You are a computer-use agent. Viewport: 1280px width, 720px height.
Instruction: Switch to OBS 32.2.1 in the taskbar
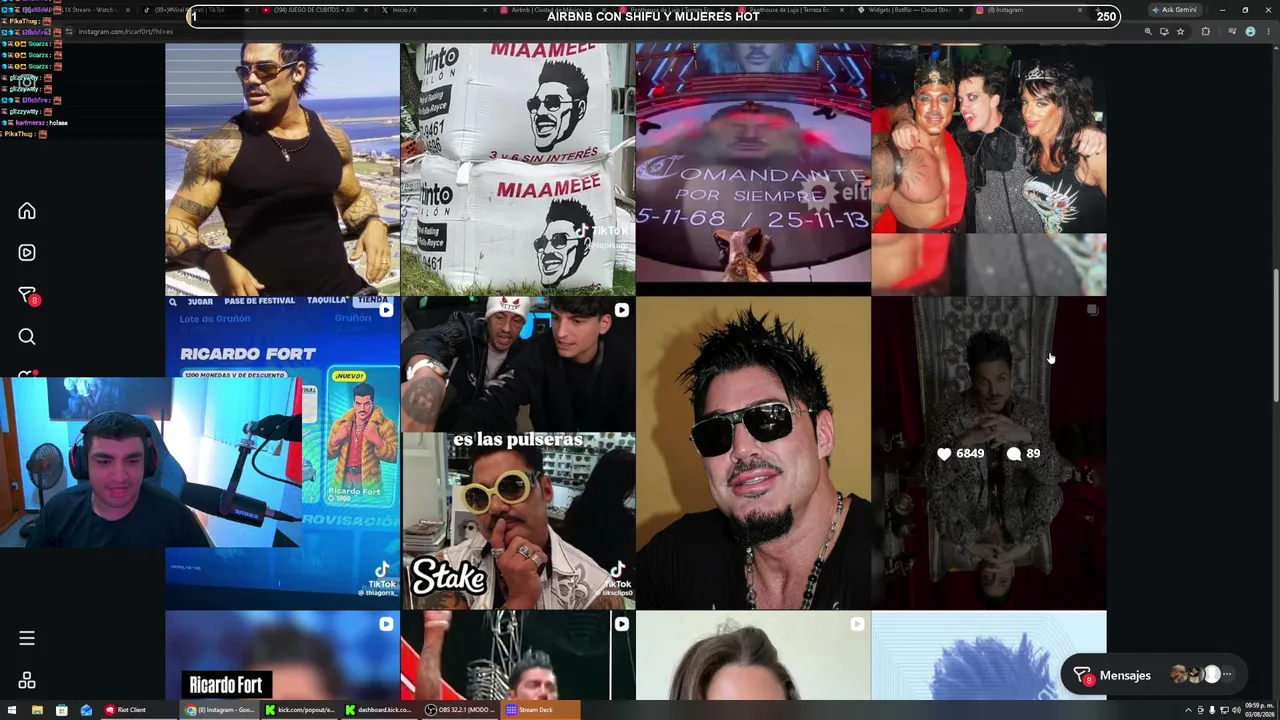click(460, 710)
